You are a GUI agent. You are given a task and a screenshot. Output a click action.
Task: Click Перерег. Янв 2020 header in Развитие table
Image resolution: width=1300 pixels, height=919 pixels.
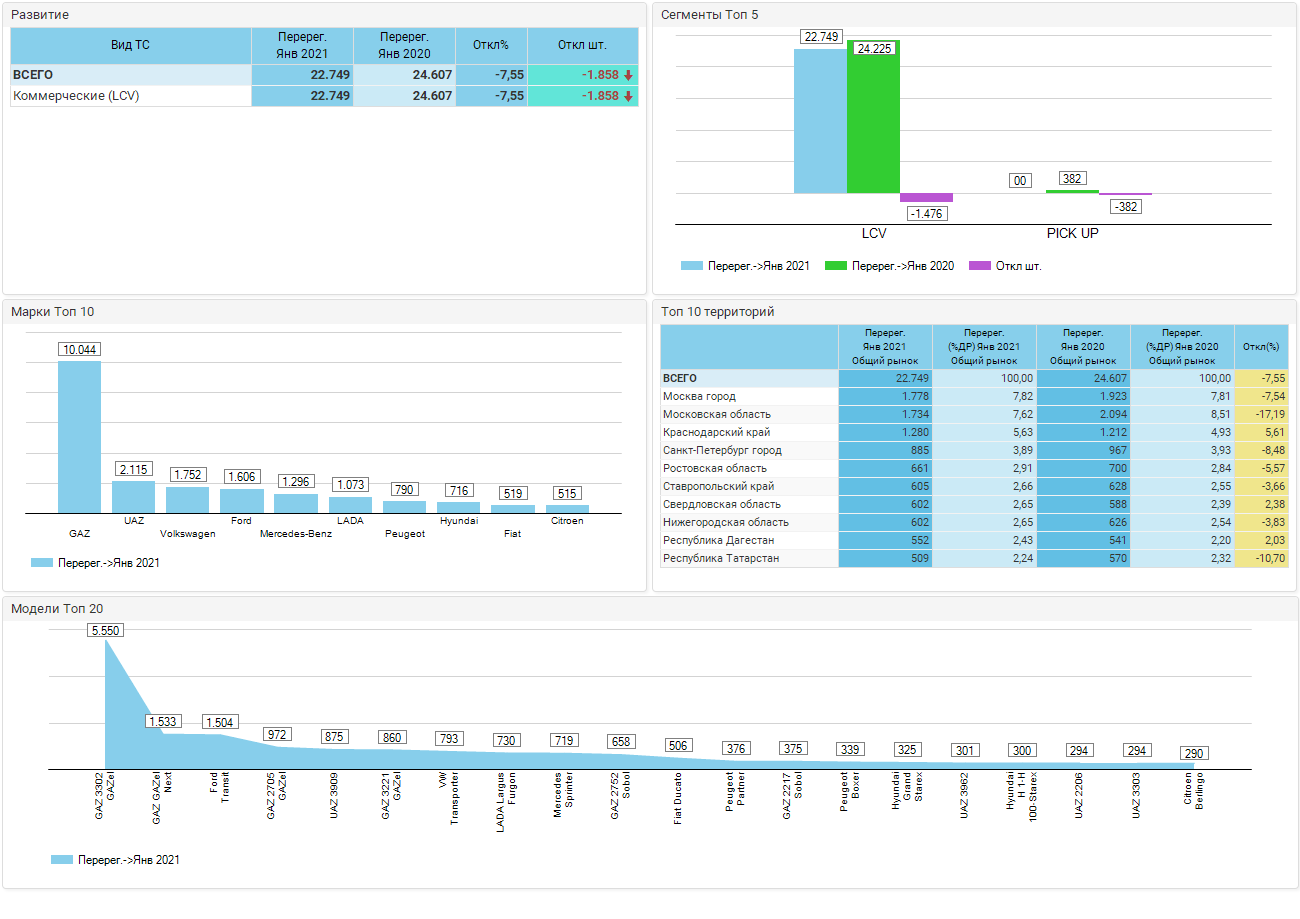click(x=405, y=45)
